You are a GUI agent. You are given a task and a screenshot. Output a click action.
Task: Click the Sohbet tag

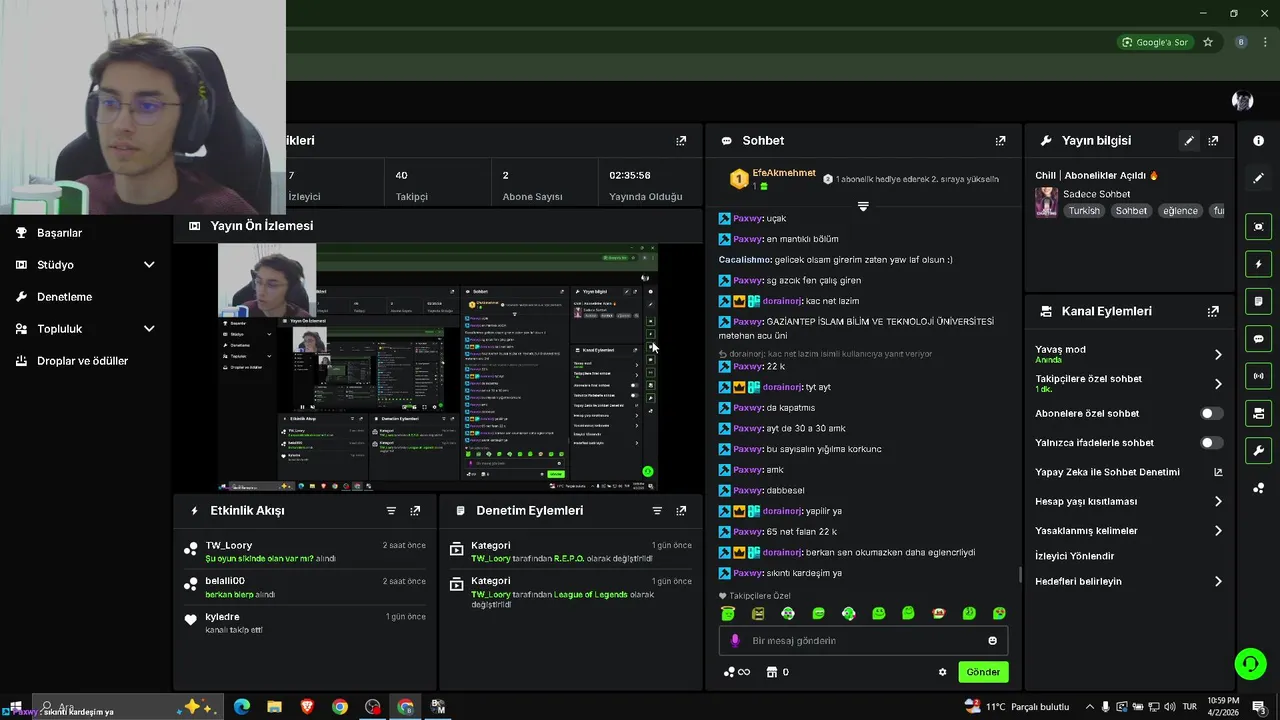coord(1131,211)
